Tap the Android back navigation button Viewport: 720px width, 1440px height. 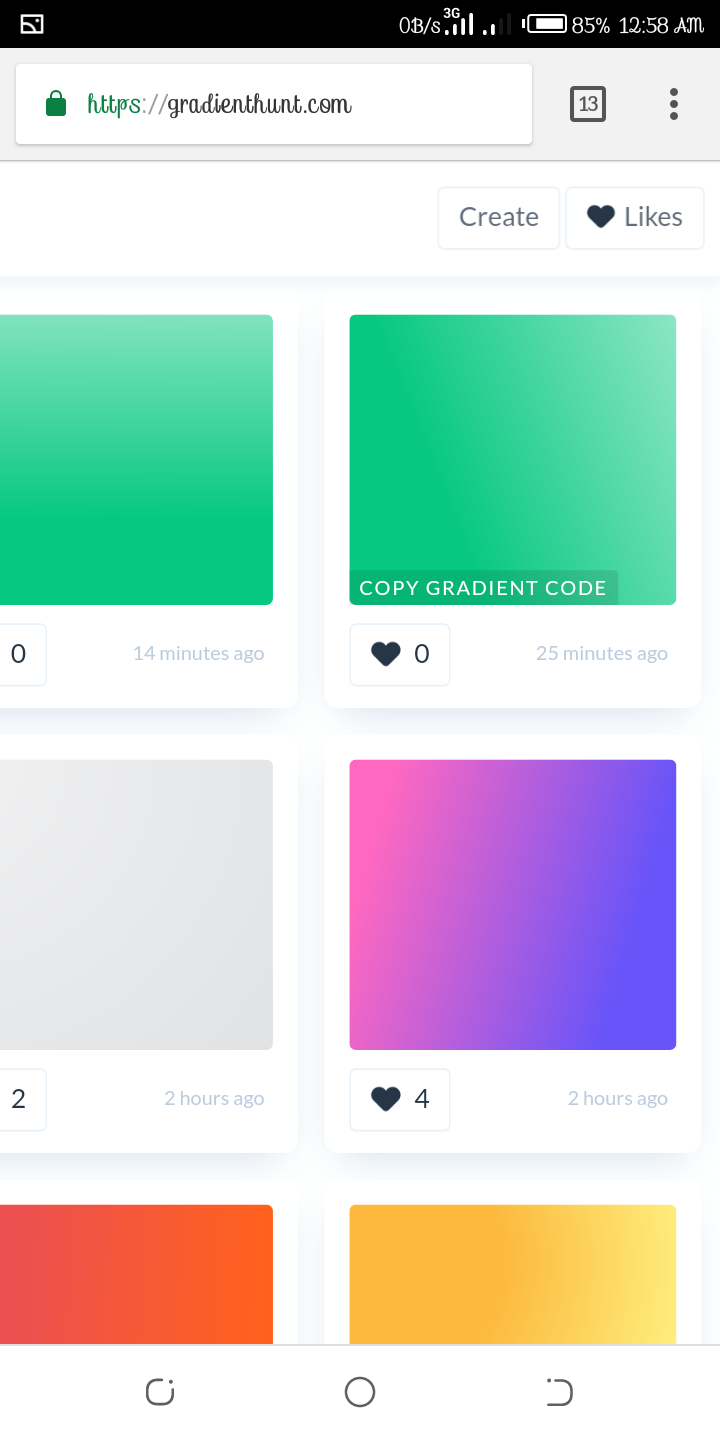(560, 1392)
